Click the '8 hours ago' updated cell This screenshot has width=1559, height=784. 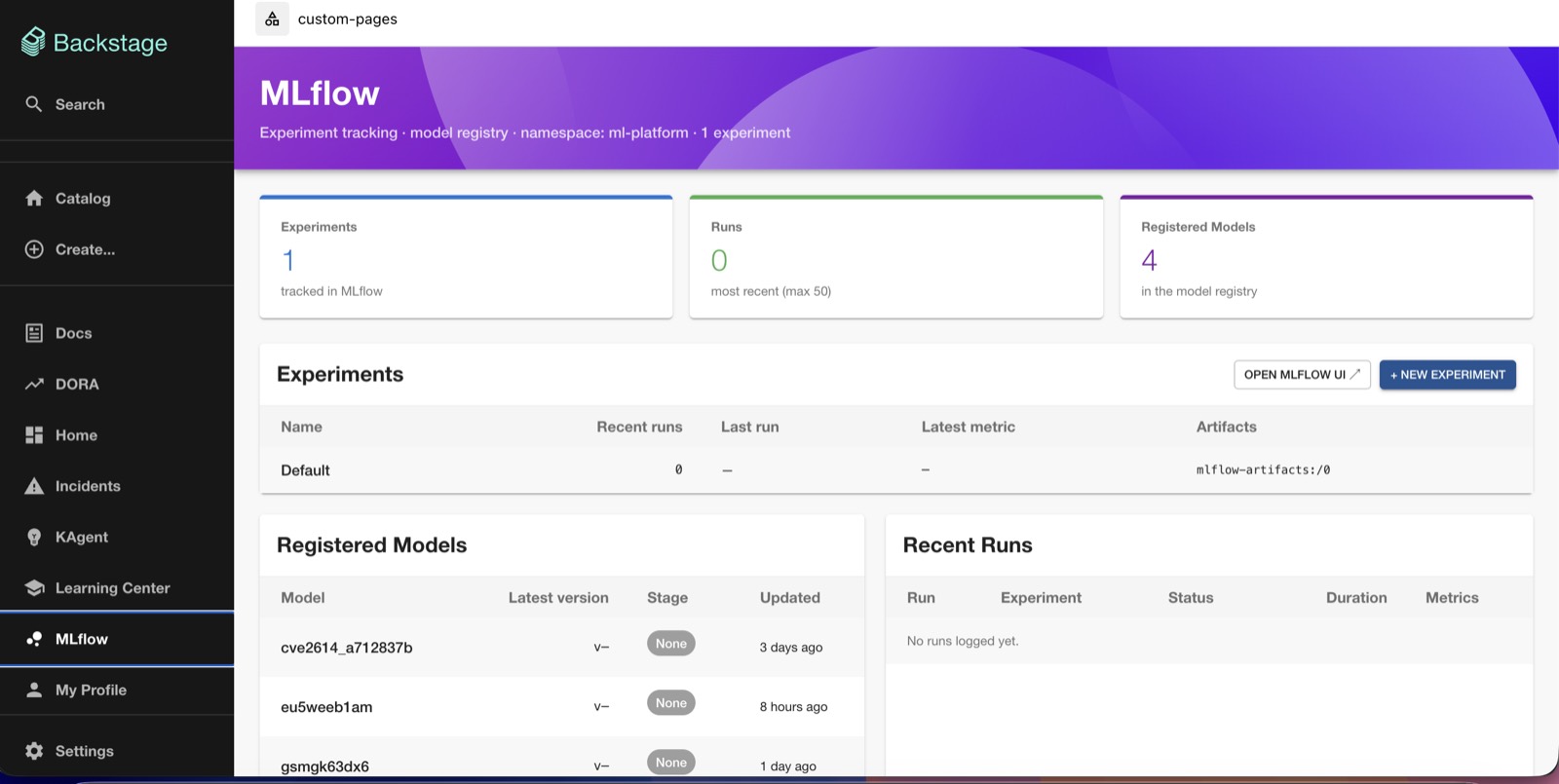(x=793, y=707)
